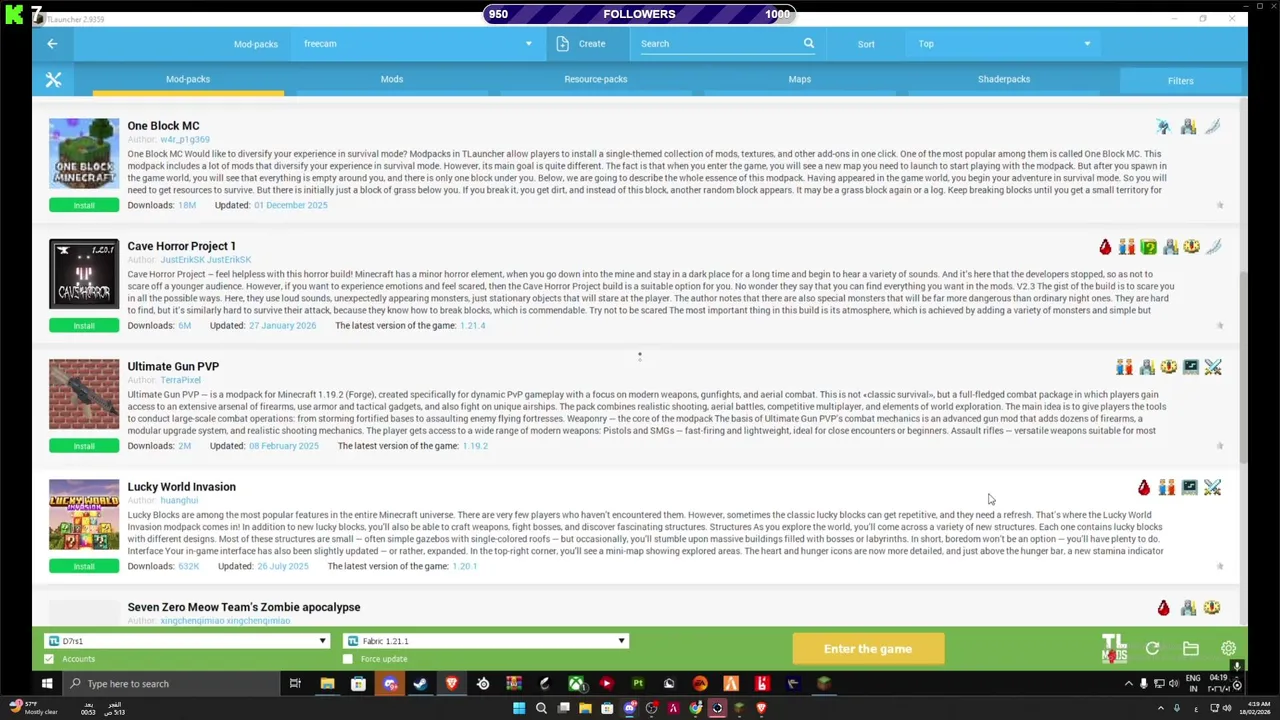Install the One Block MC modpack
This screenshot has height=720, width=1280.
[84, 205]
